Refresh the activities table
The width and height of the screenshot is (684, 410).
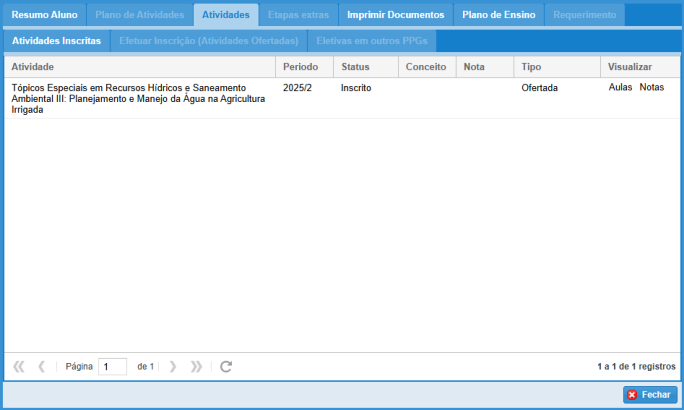[226, 367]
